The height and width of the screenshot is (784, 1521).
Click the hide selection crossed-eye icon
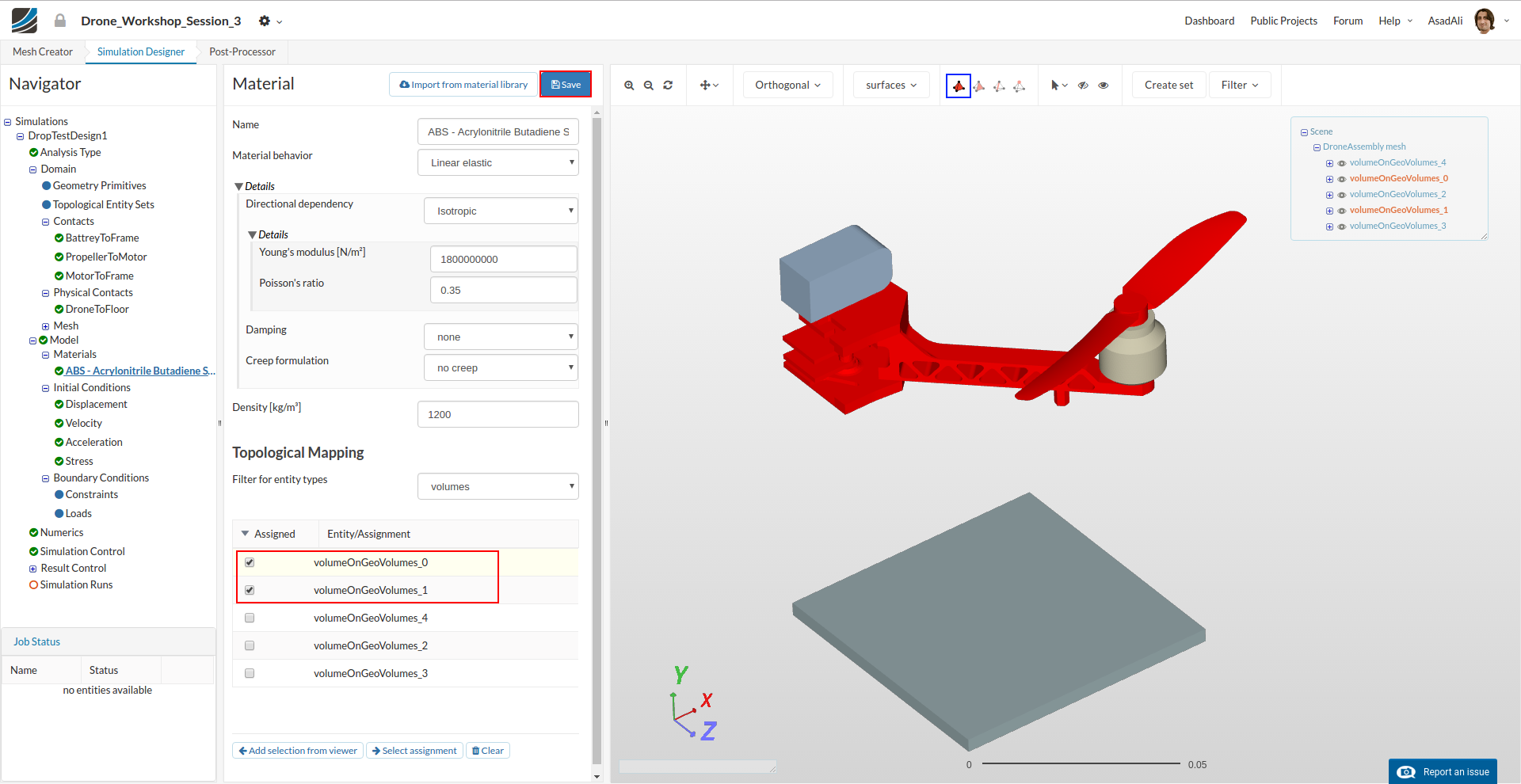(x=1083, y=86)
